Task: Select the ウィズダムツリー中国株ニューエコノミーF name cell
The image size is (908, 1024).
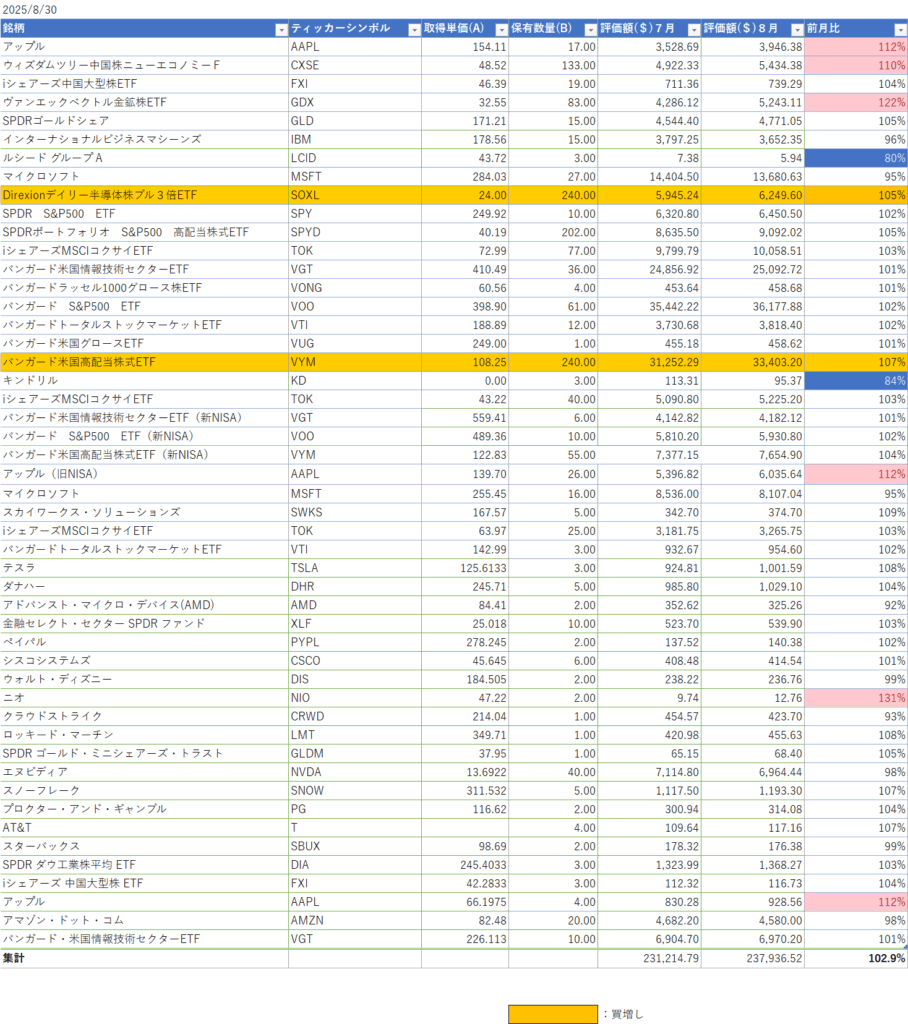Action: point(144,65)
